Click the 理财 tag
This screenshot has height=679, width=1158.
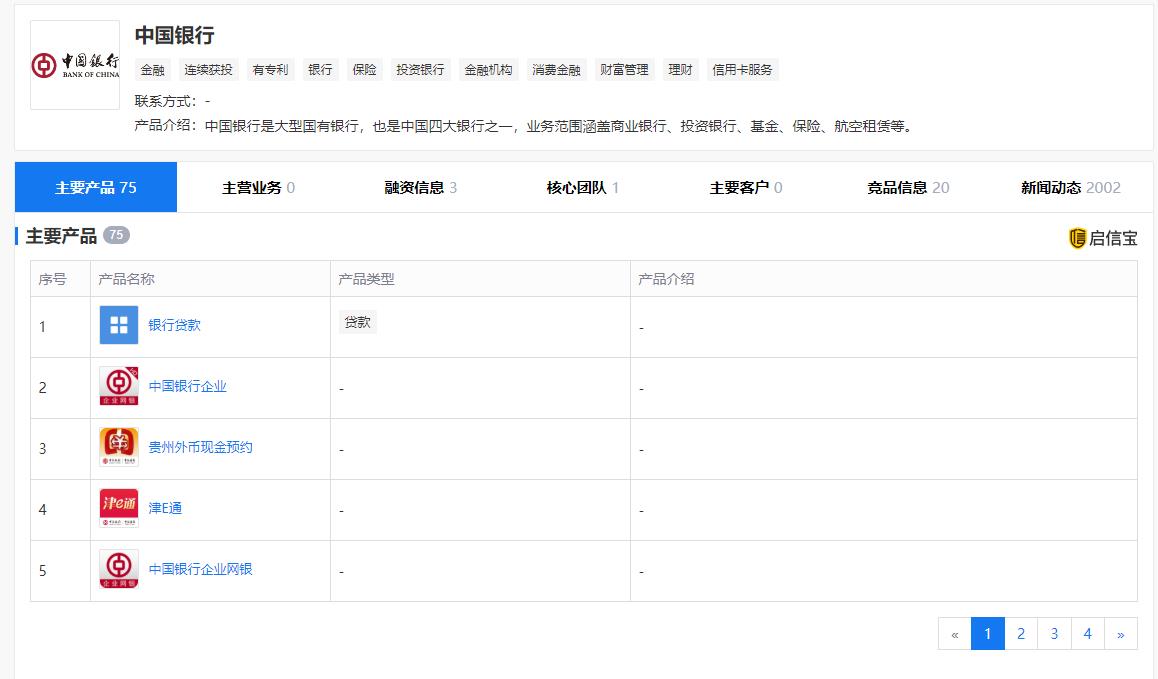point(680,69)
